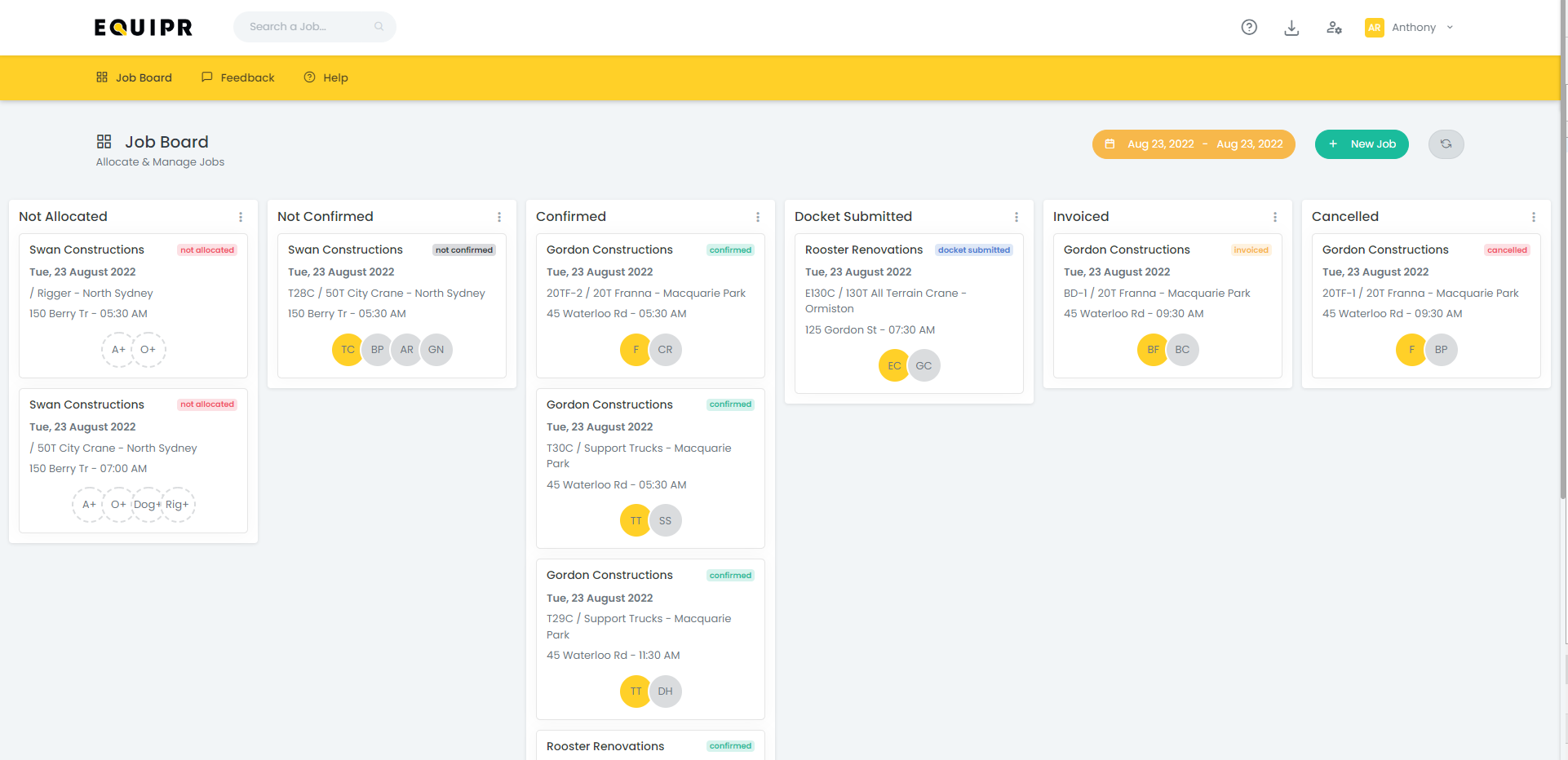The width and height of the screenshot is (1568, 760).
Task: Click the O+ circle on the Rigger job card
Action: [148, 349]
